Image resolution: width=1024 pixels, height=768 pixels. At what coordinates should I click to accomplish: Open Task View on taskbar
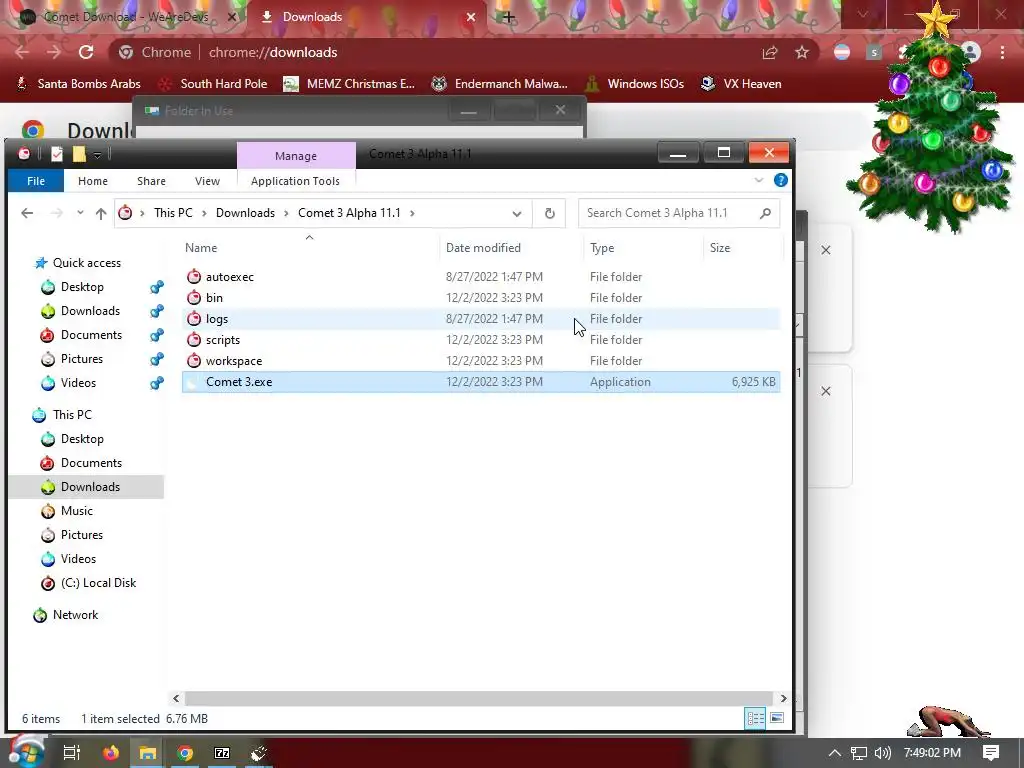(x=72, y=753)
